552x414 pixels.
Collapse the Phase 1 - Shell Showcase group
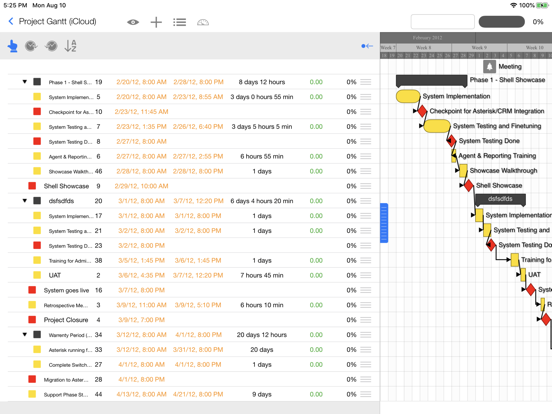point(25,82)
